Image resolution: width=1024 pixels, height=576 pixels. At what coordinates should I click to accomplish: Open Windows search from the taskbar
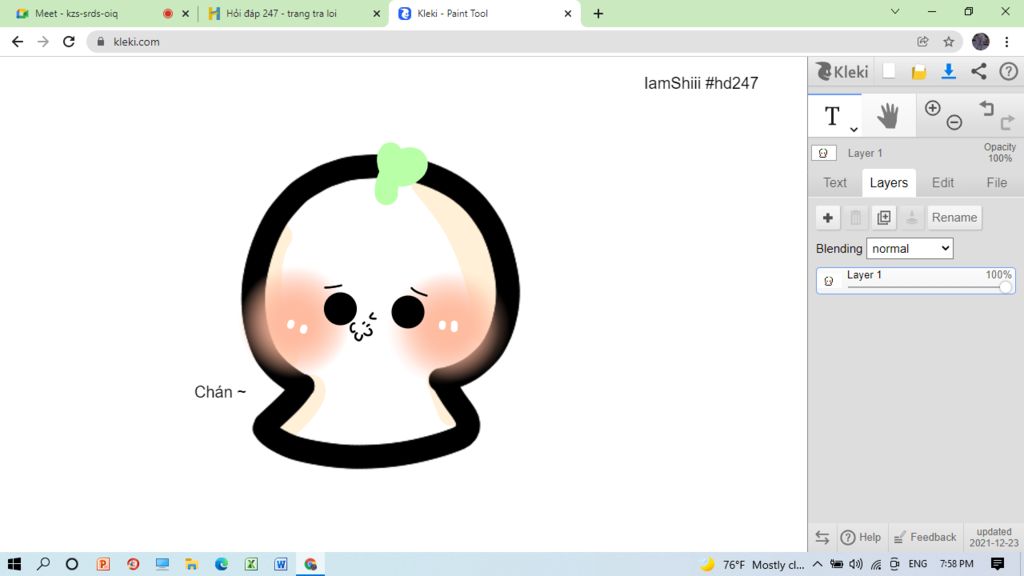(x=43, y=564)
